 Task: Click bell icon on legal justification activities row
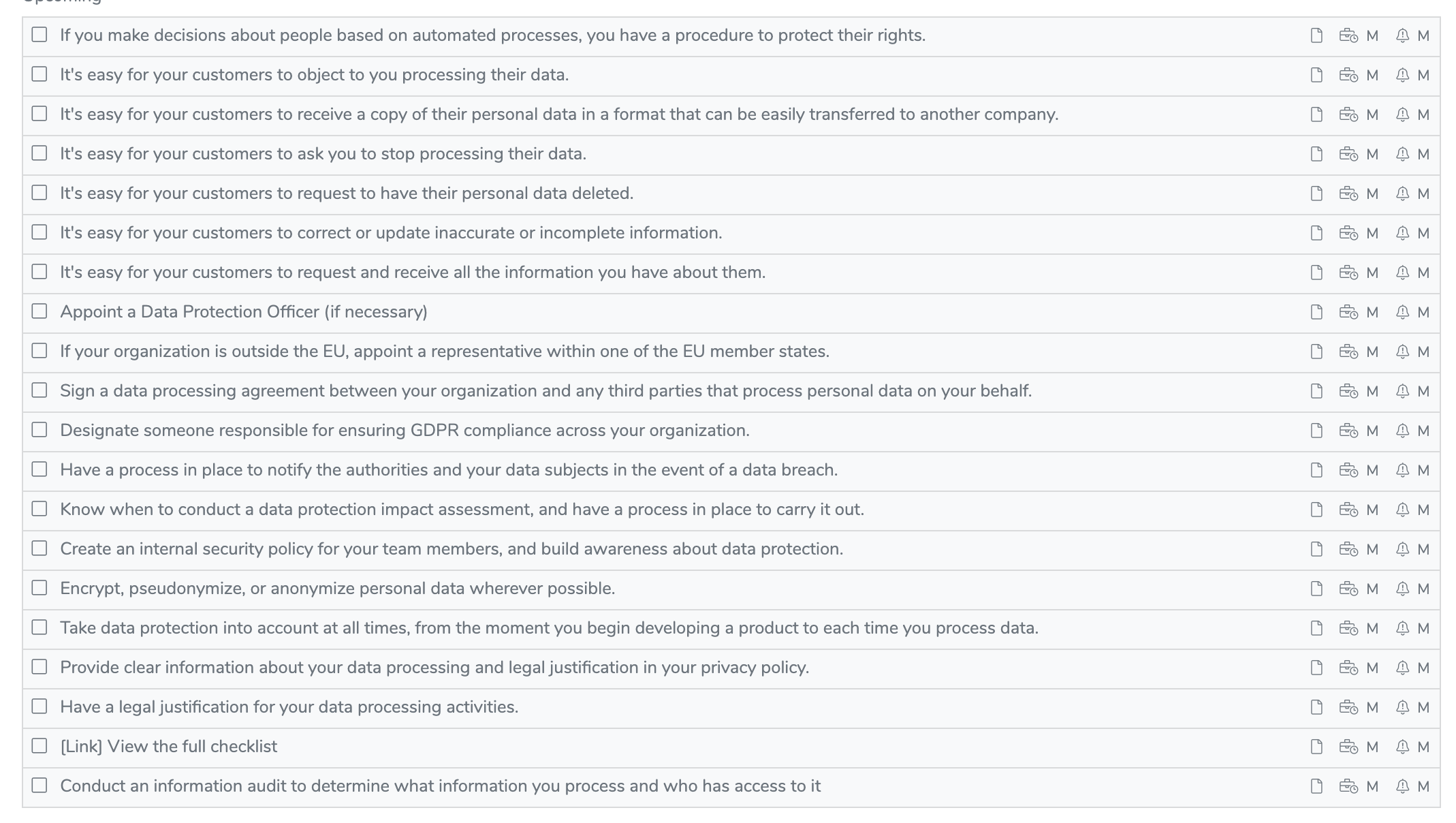pos(1402,707)
